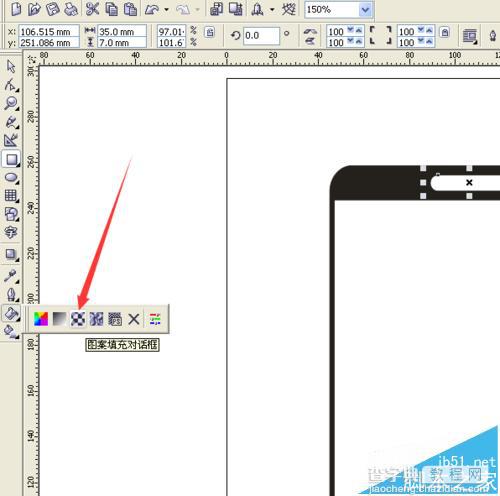Click the mirror horizontally button
Screen dimensions: 500x496
pos(310,31)
